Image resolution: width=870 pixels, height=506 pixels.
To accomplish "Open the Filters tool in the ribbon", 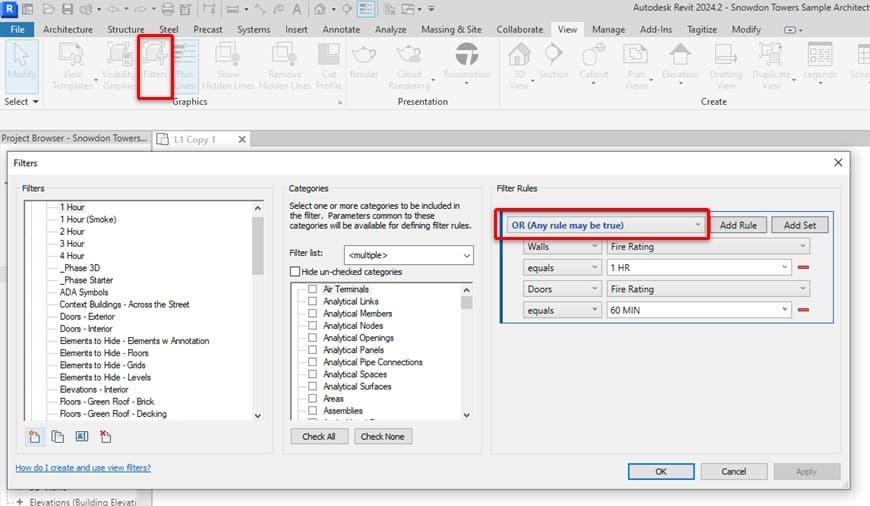I will click(155, 67).
